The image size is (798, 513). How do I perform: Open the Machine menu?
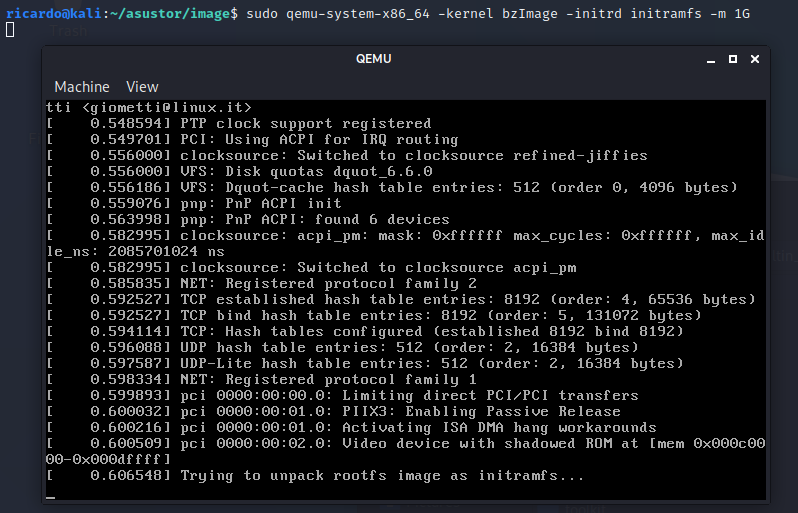tap(82, 87)
